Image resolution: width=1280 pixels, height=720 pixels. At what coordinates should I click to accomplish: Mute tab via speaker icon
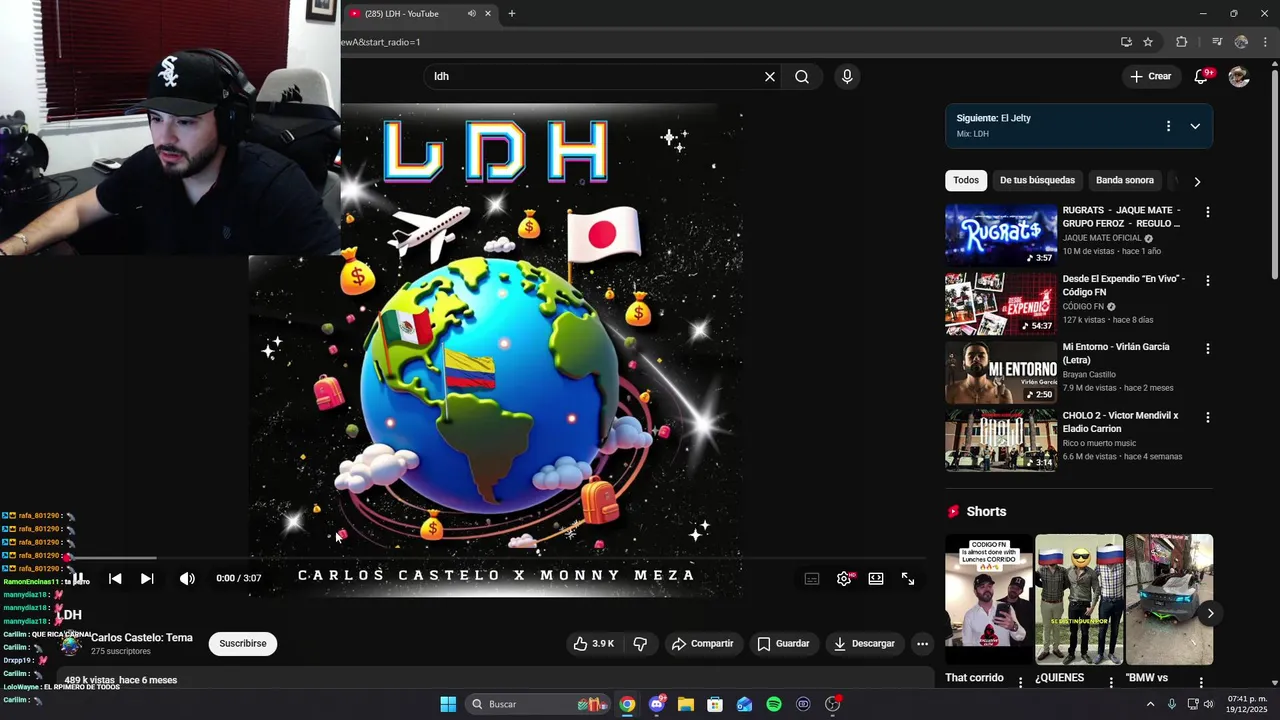tap(471, 14)
